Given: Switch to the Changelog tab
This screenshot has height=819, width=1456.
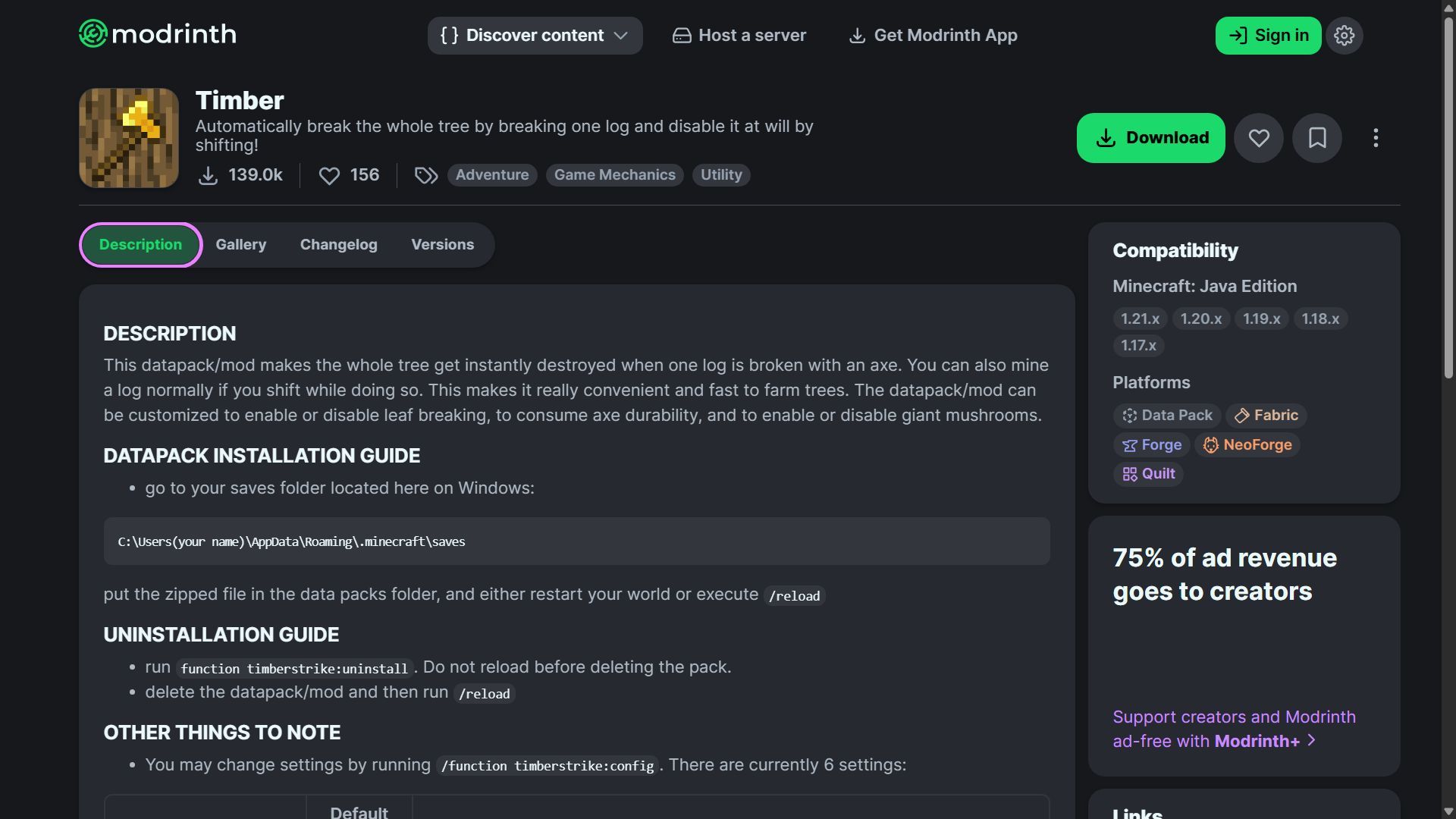Looking at the screenshot, I should pos(338,245).
